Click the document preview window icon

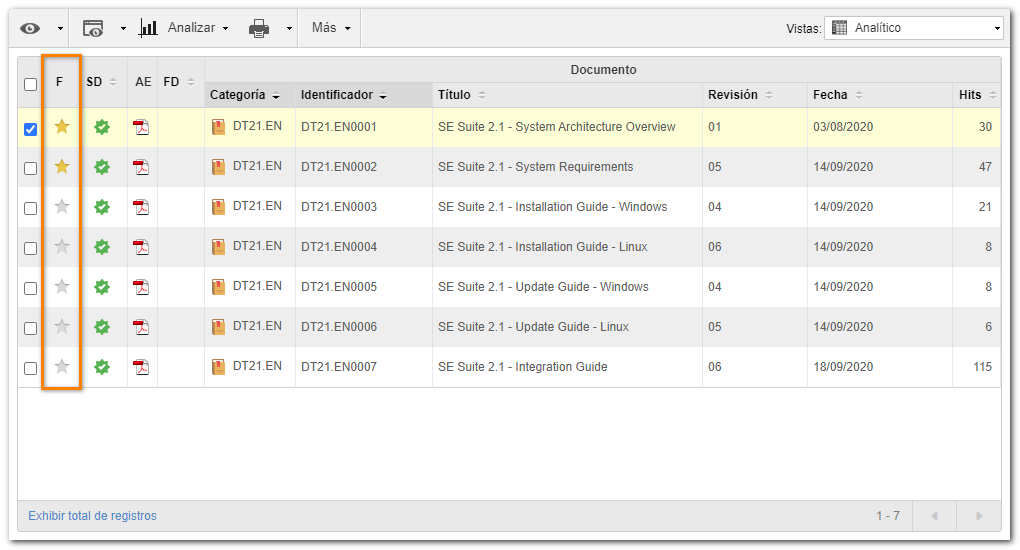coord(93,28)
